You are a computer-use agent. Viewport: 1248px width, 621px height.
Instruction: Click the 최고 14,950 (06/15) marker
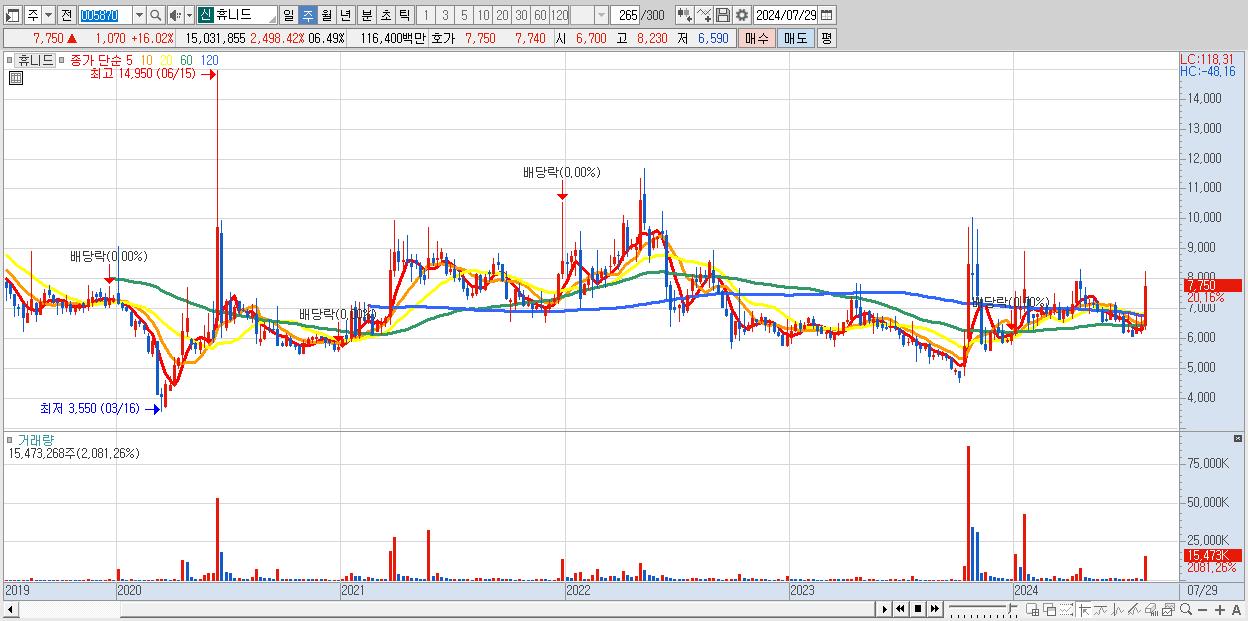[151, 74]
